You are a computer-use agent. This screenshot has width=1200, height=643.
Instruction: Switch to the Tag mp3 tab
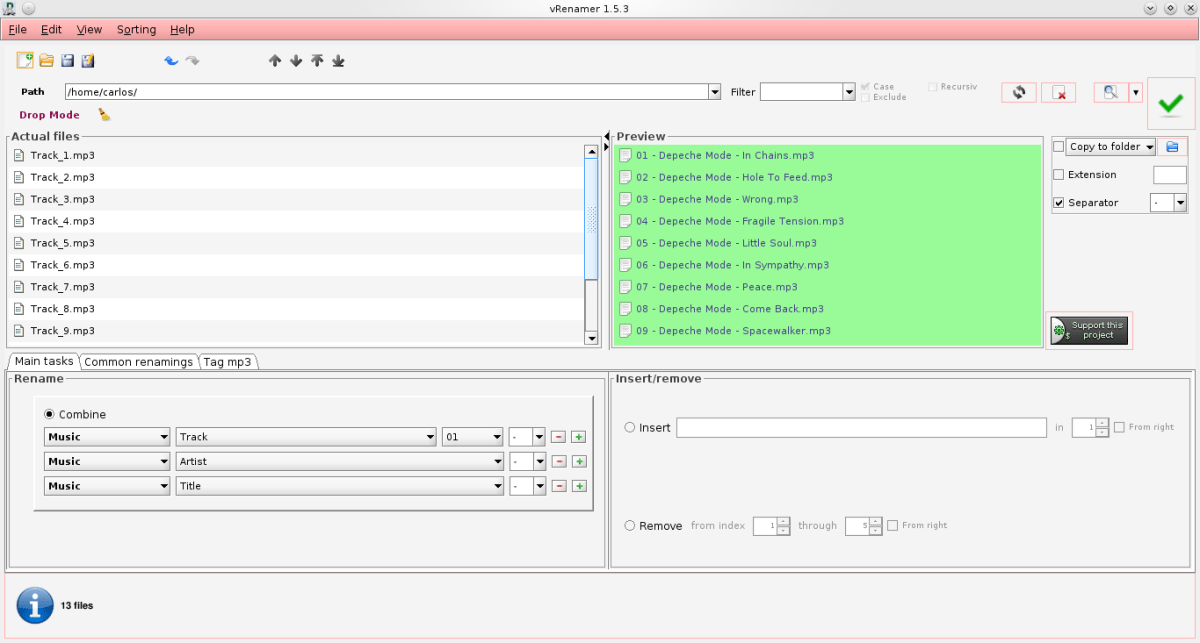click(228, 362)
